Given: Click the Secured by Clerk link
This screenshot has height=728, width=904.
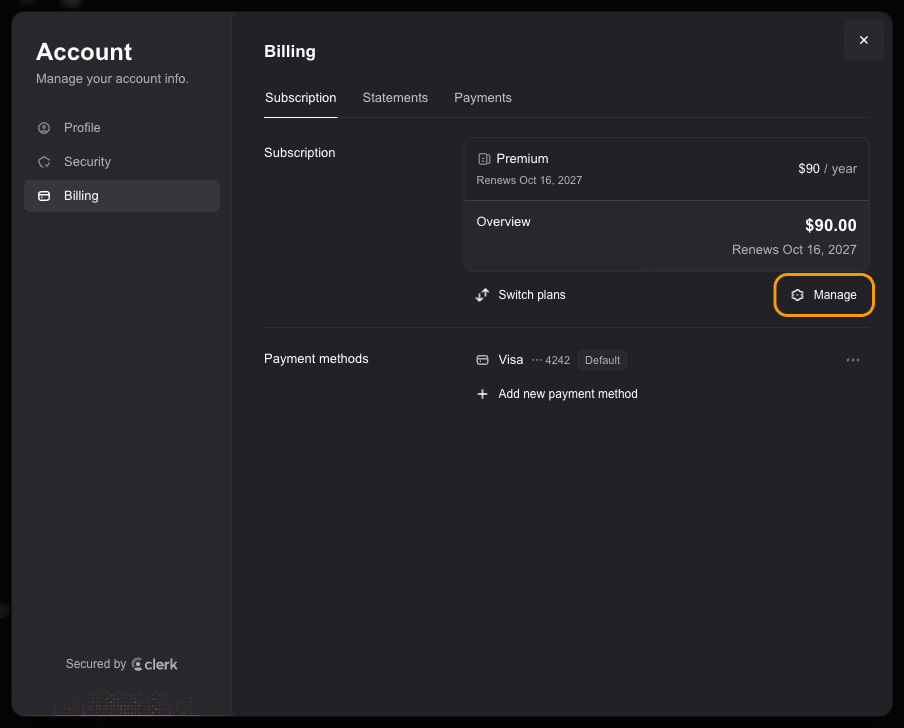Looking at the screenshot, I should [x=122, y=664].
